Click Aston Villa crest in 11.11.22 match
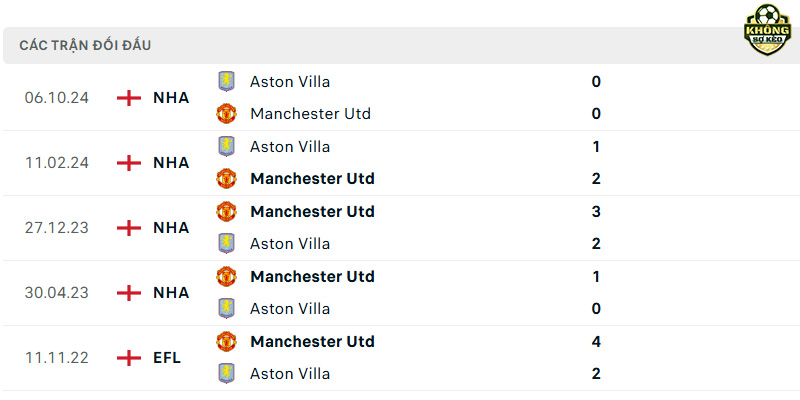The image size is (800, 400). pyautogui.click(x=226, y=373)
